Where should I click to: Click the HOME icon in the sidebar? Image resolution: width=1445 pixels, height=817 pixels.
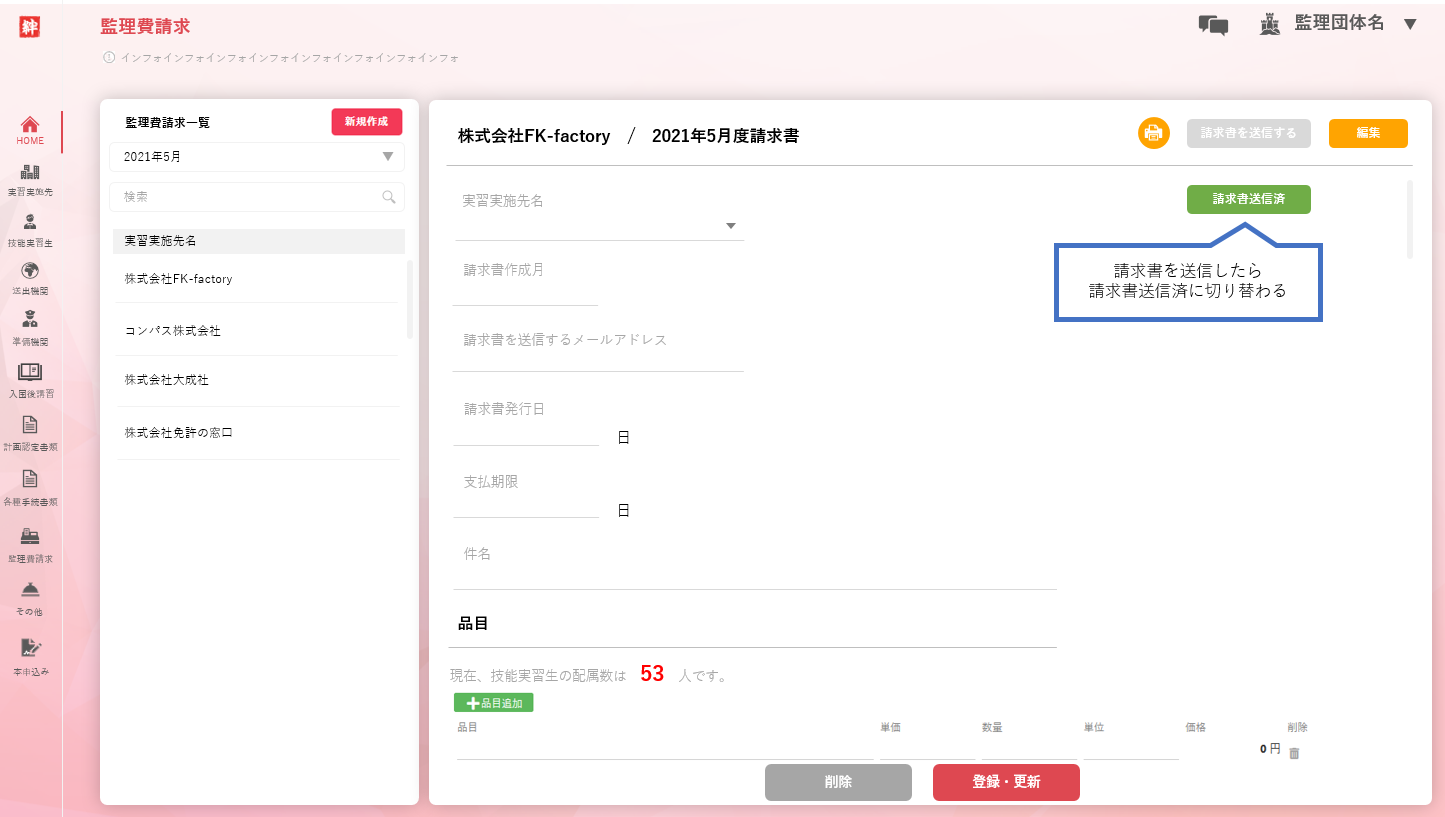(30, 126)
